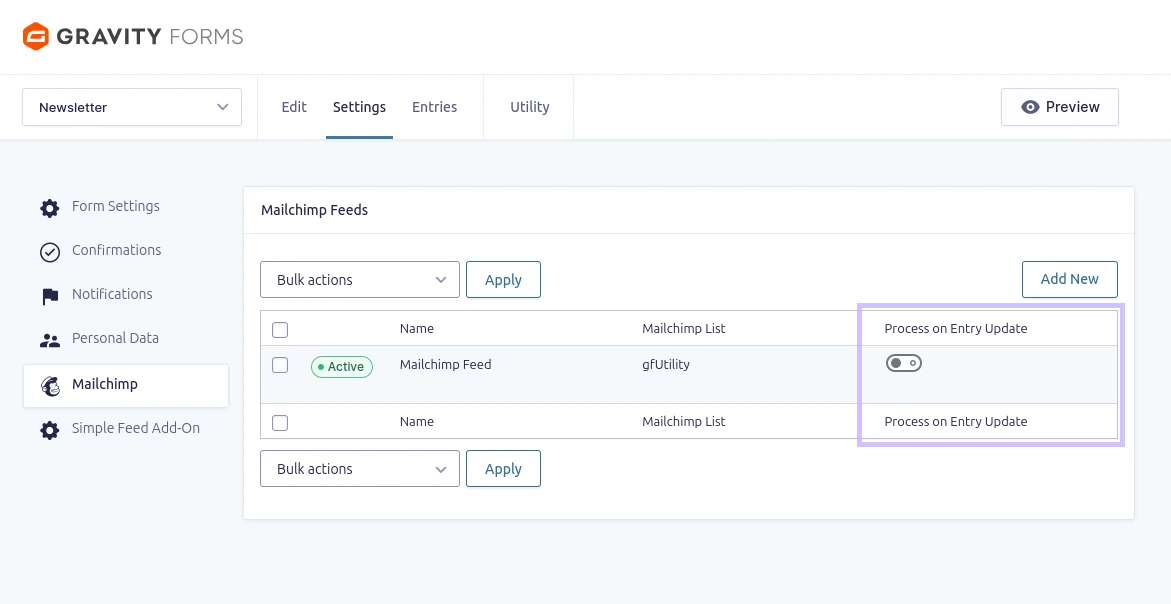Viewport: 1171px width, 604px height.
Task: Click the Preview button
Action: click(x=1060, y=107)
